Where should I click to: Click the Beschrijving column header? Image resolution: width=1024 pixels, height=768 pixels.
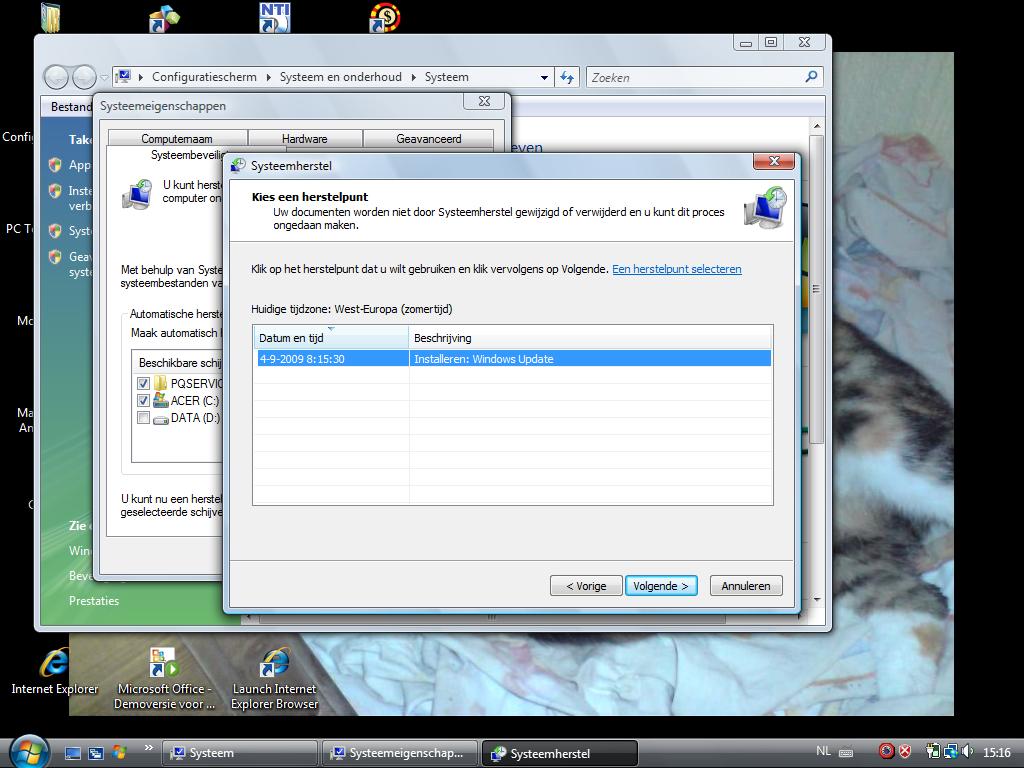[x=590, y=338]
